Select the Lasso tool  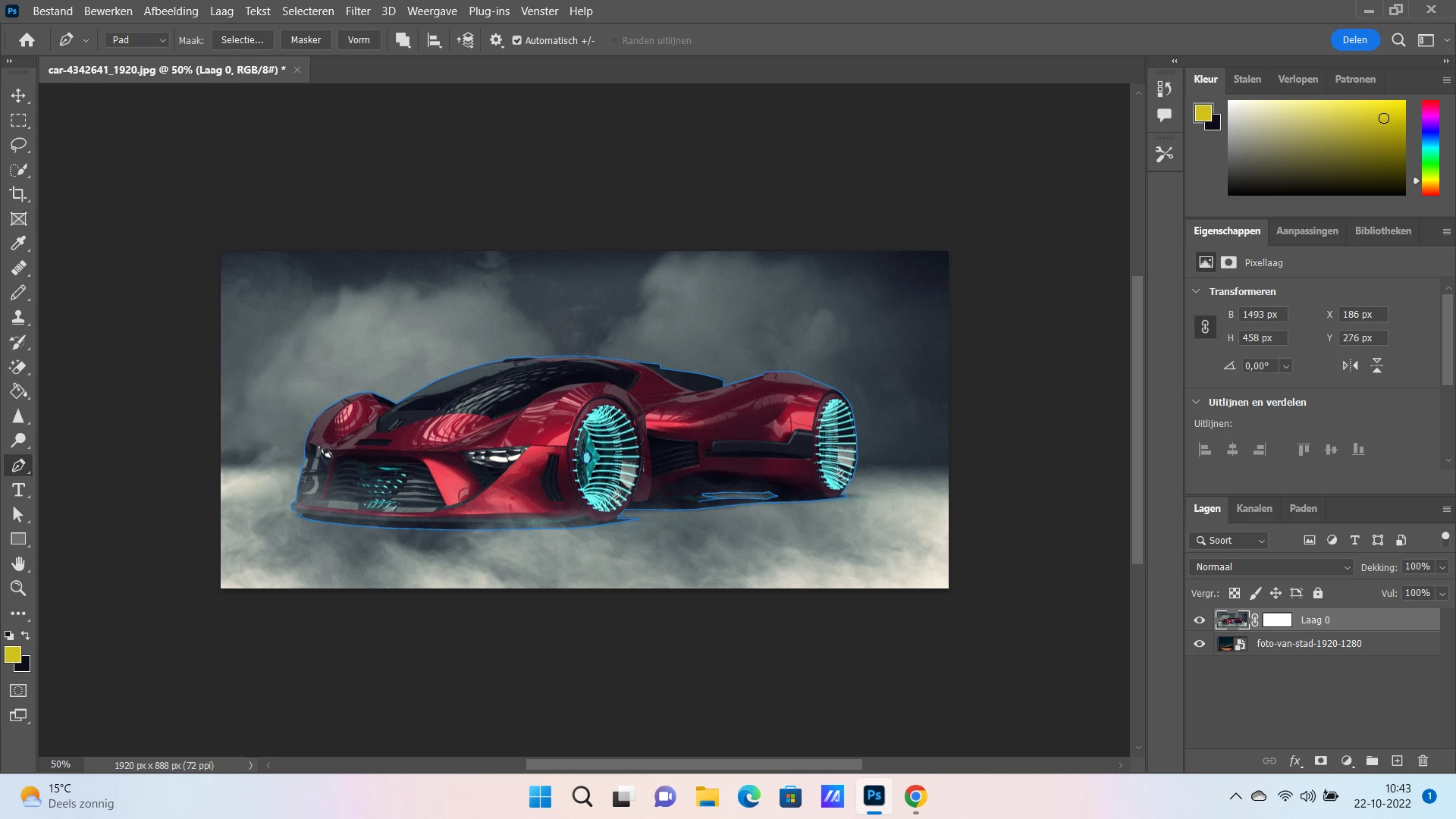pyautogui.click(x=18, y=145)
